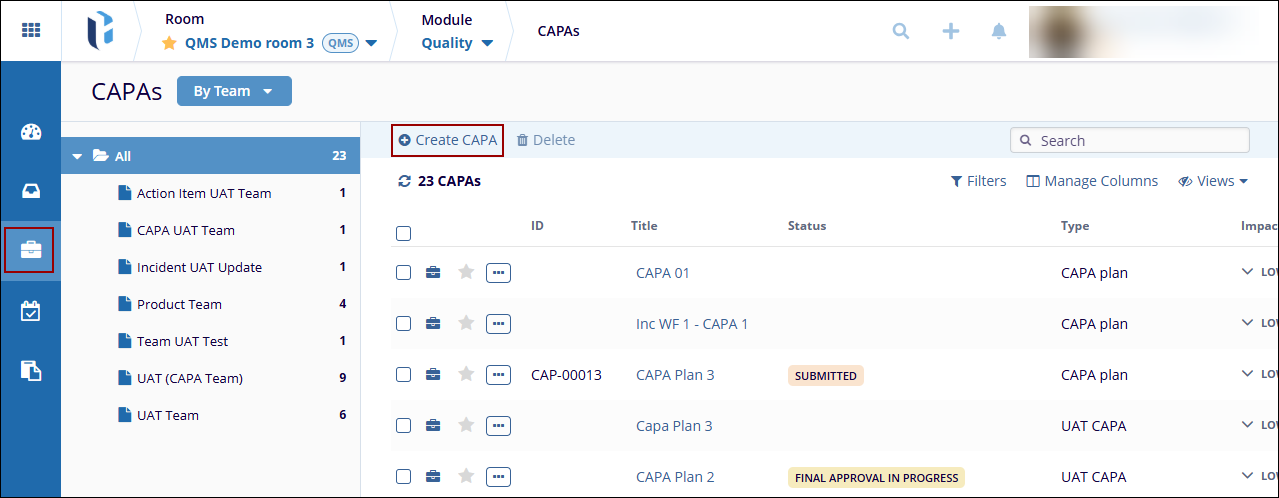Refresh the 23 CAPAs list

coord(404,181)
